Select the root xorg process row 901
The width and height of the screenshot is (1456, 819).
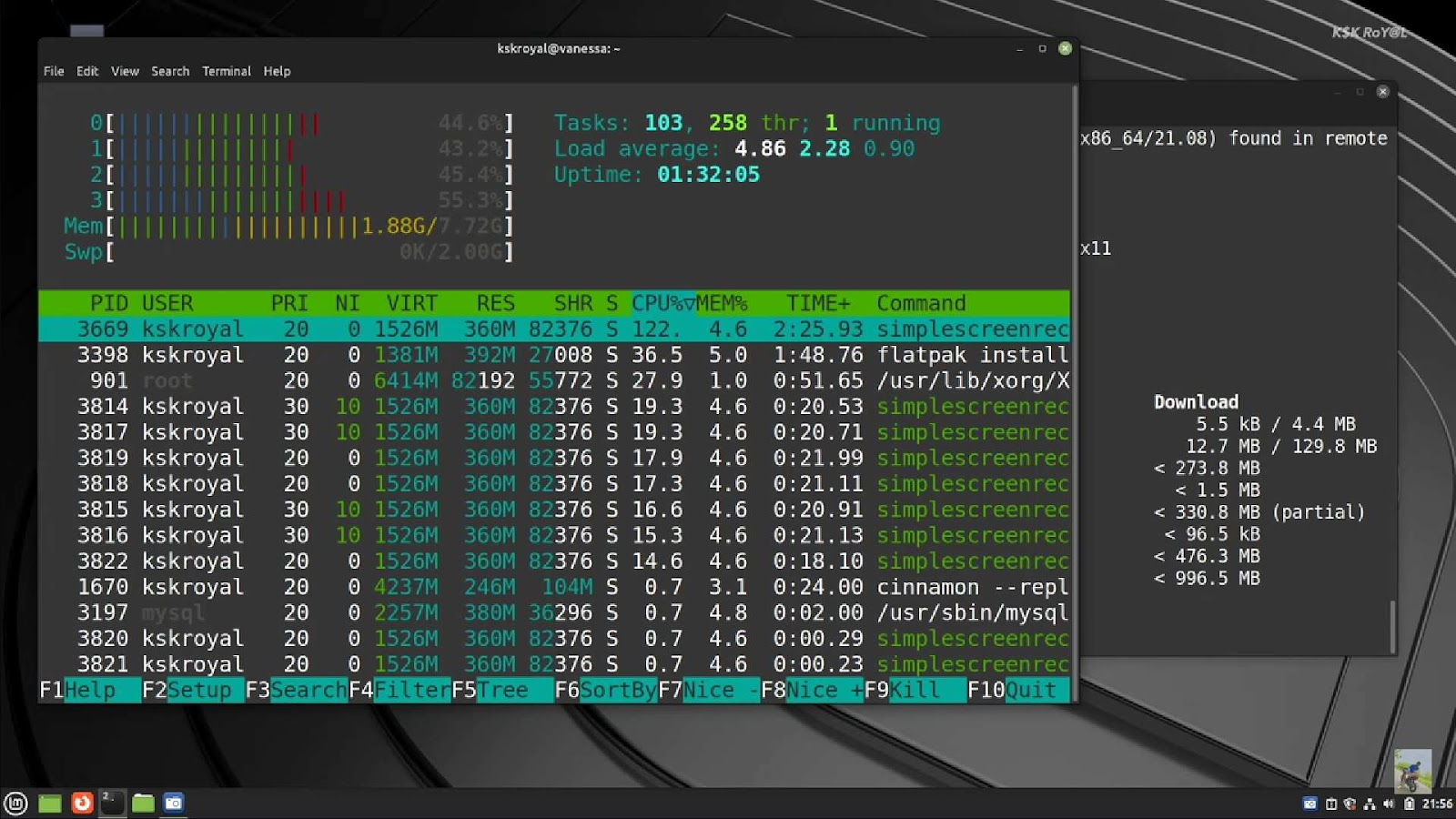click(x=554, y=380)
